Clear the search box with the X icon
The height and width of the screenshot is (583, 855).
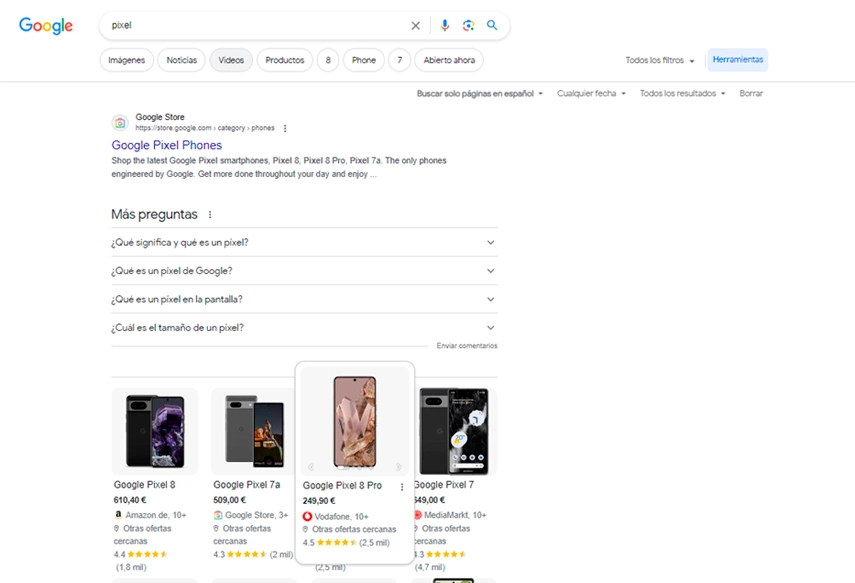pos(416,26)
